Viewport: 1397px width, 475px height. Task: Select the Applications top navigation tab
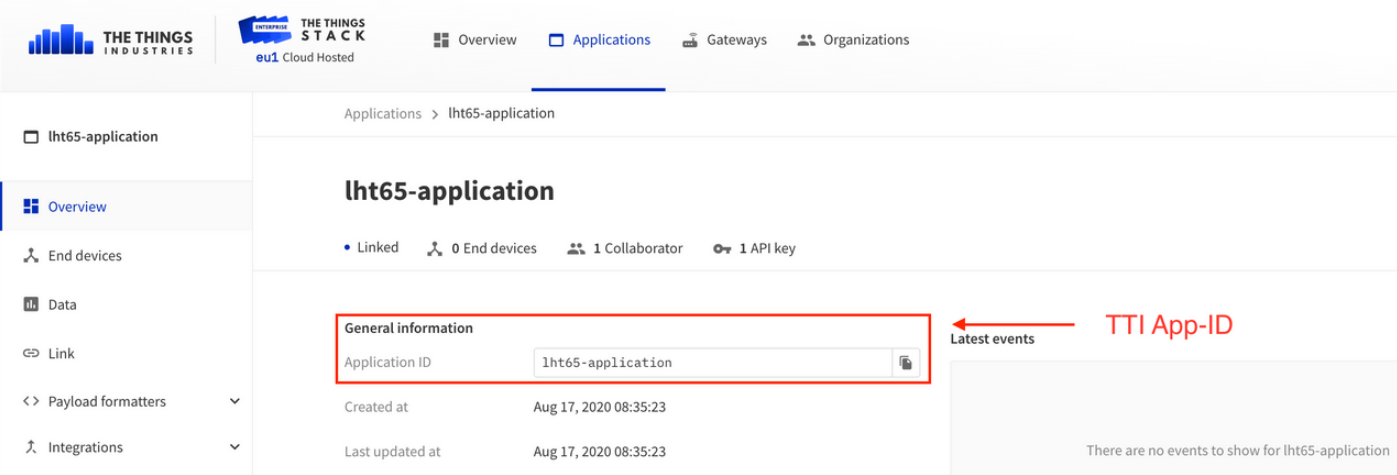599,40
